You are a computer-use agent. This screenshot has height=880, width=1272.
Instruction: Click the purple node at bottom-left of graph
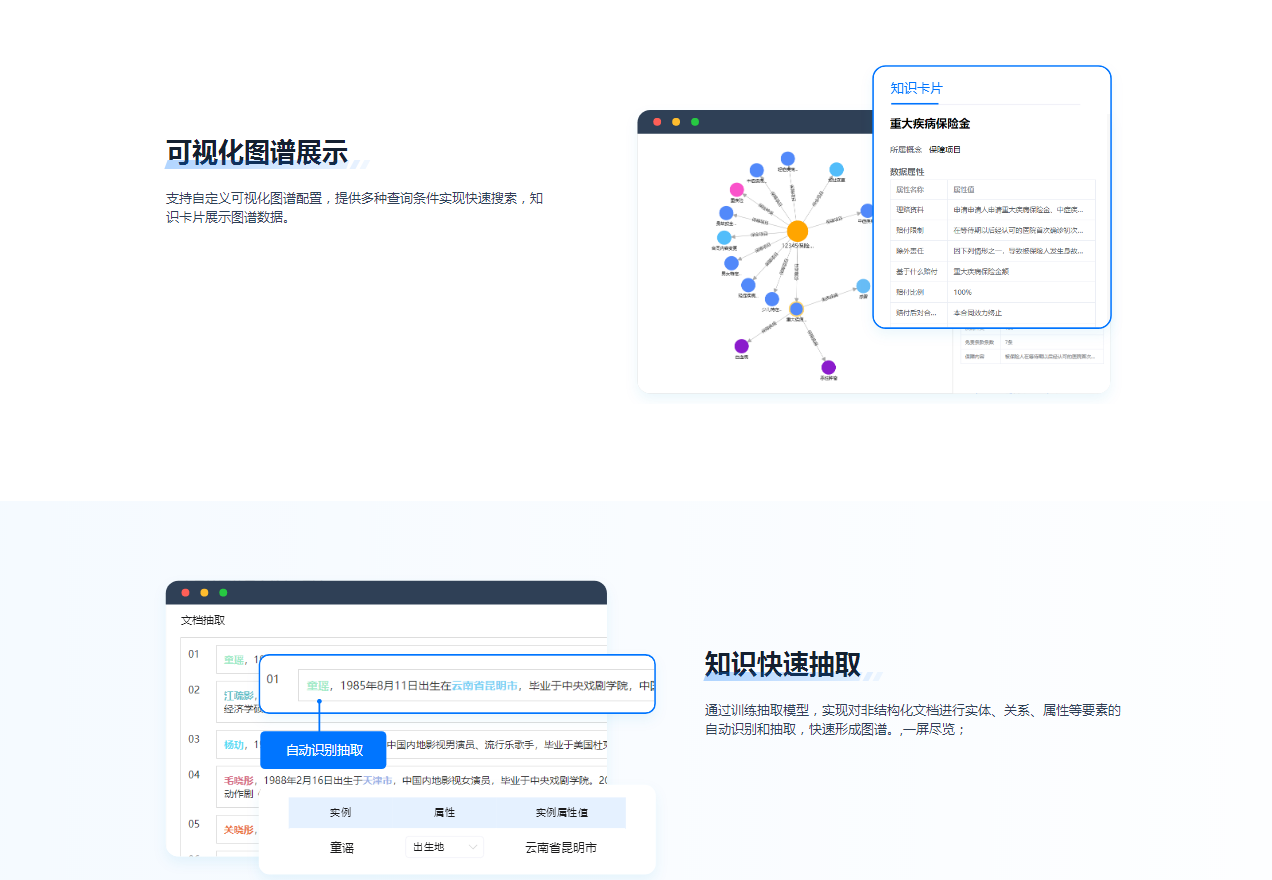pyautogui.click(x=741, y=346)
